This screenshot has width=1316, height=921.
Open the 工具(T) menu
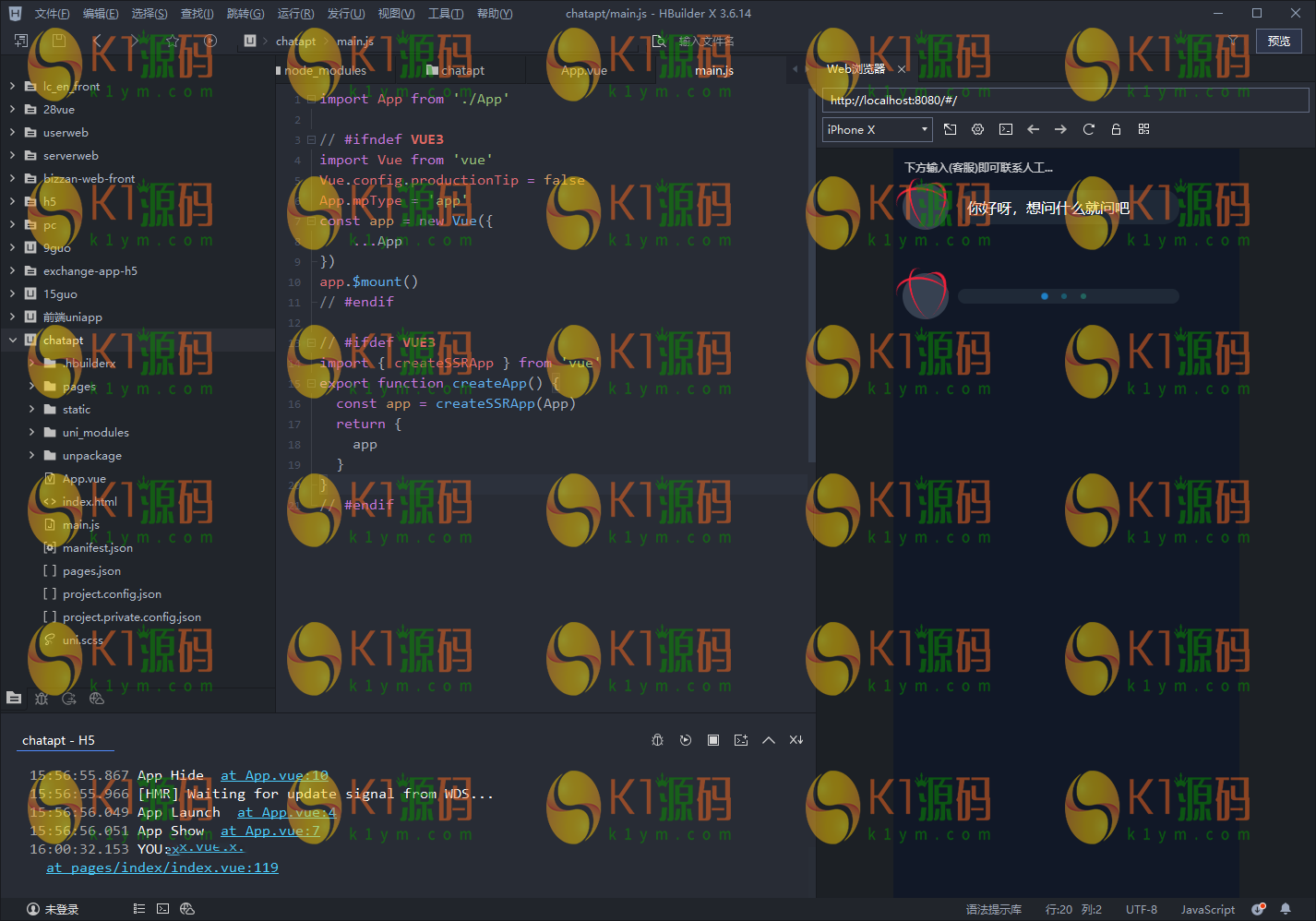[x=446, y=14]
